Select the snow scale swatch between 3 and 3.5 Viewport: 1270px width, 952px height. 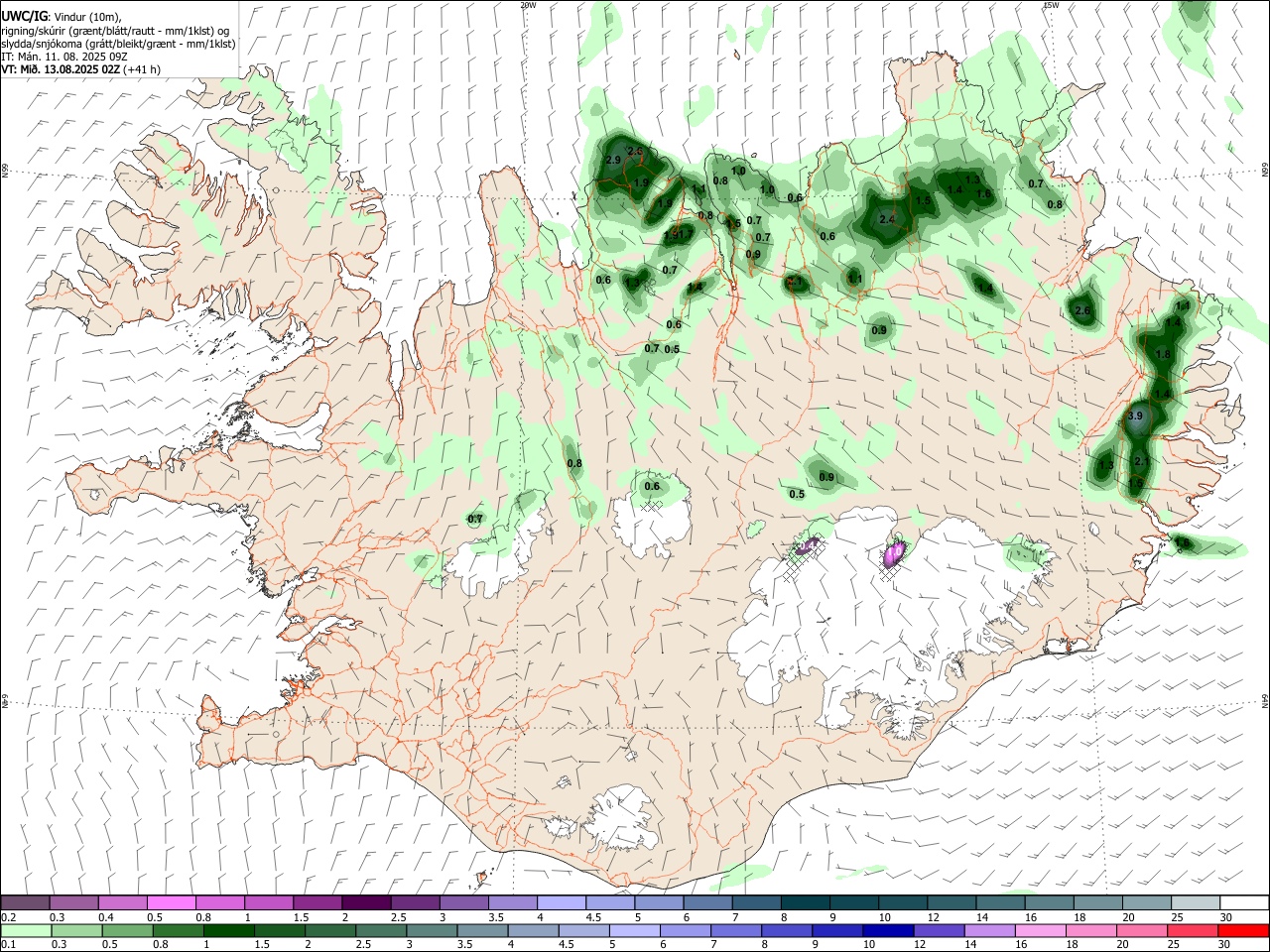[463, 903]
